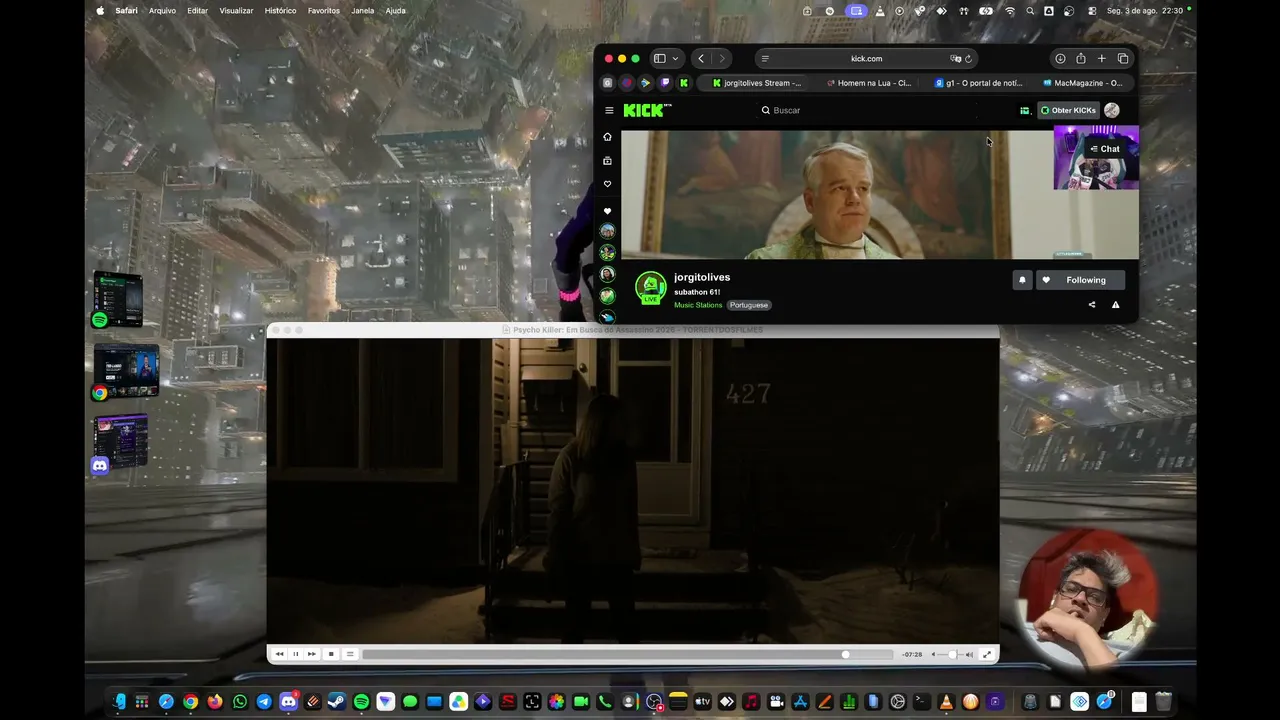Open the Favoritos menu
1280x720 pixels.
click(x=324, y=11)
